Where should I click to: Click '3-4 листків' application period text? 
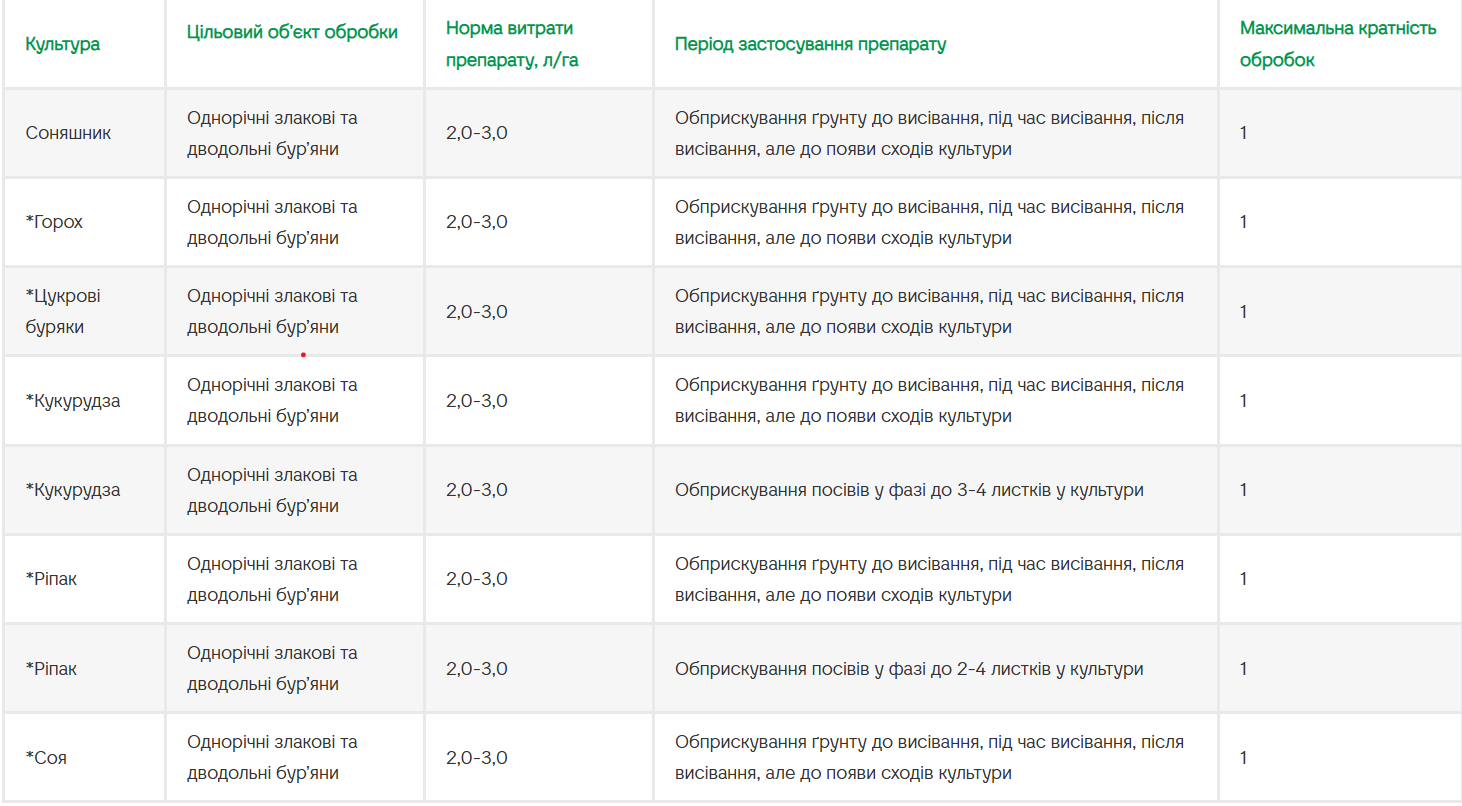click(1003, 490)
